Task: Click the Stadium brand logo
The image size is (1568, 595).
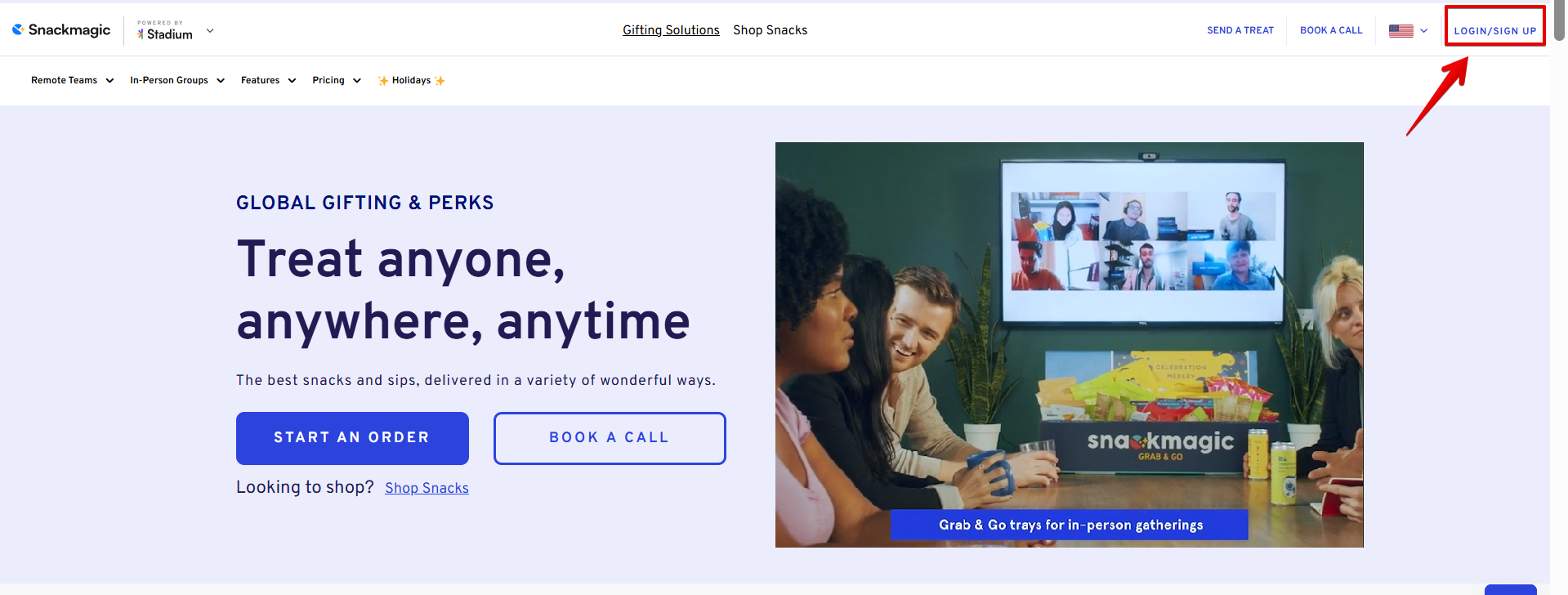Action: [x=165, y=31]
